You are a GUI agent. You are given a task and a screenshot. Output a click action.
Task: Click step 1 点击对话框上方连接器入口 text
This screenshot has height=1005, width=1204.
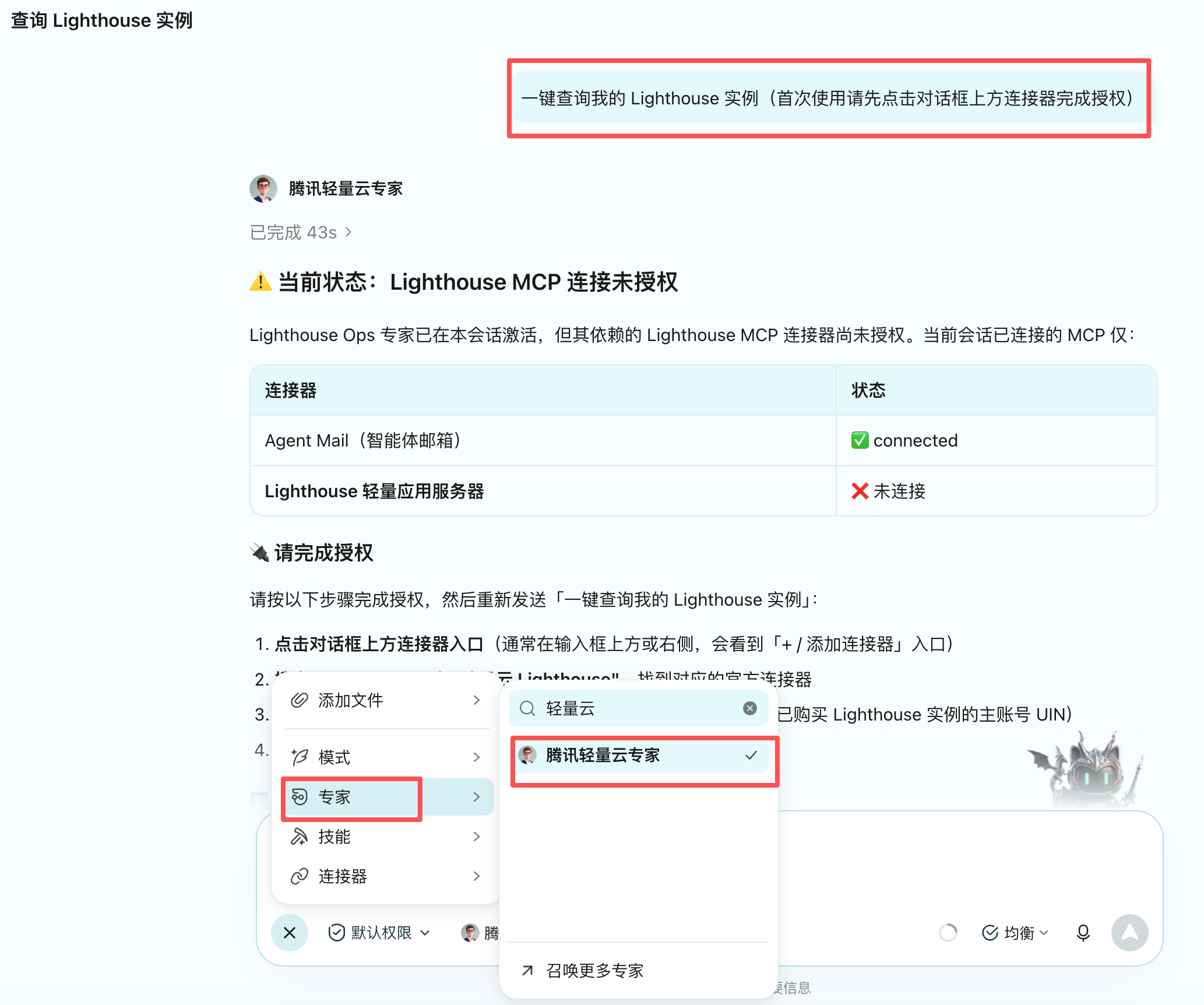pos(379,644)
